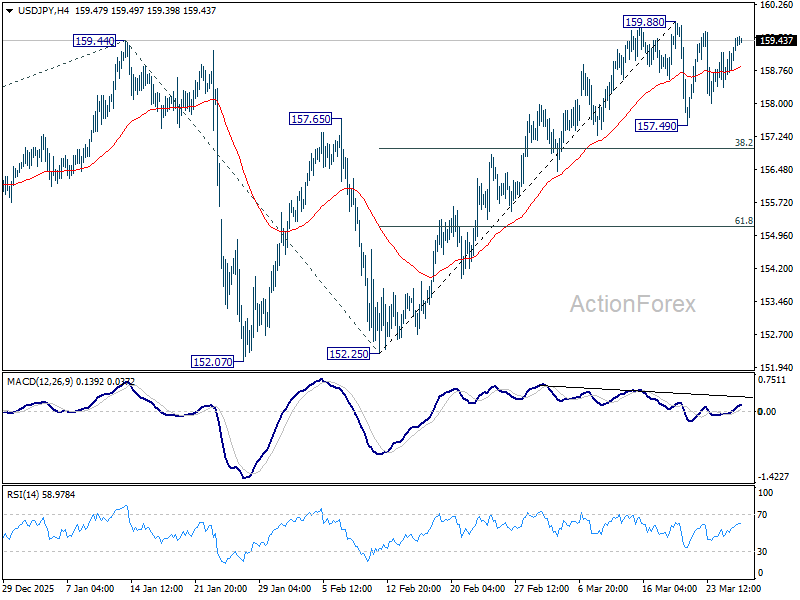This screenshot has height=600, width=800.
Task: Click the 23 Mar 12:00 time label
Action: click(x=733, y=588)
